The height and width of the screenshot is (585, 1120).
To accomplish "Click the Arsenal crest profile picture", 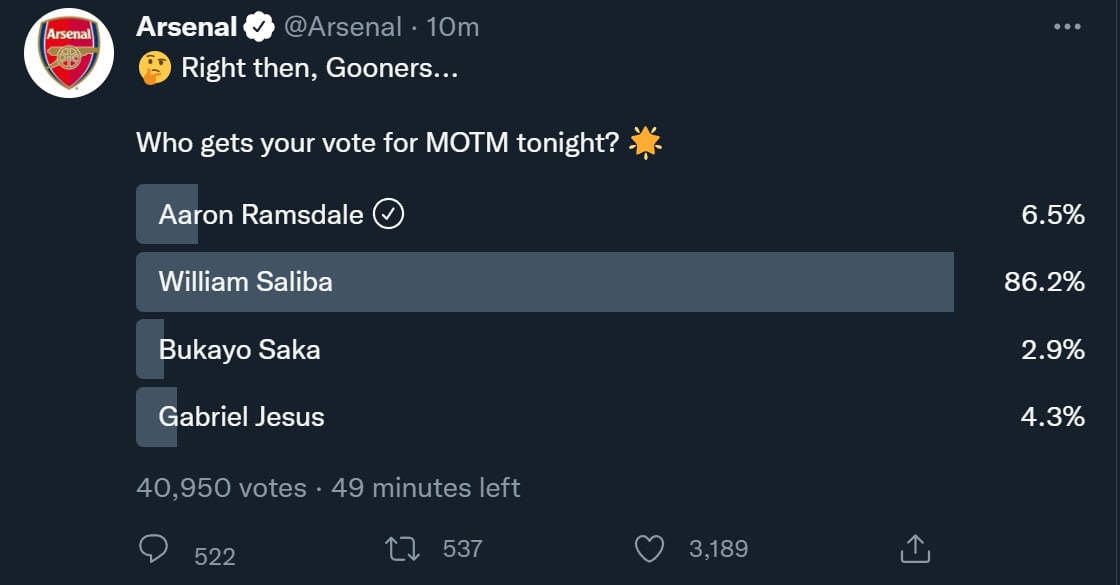I will pos(69,53).
